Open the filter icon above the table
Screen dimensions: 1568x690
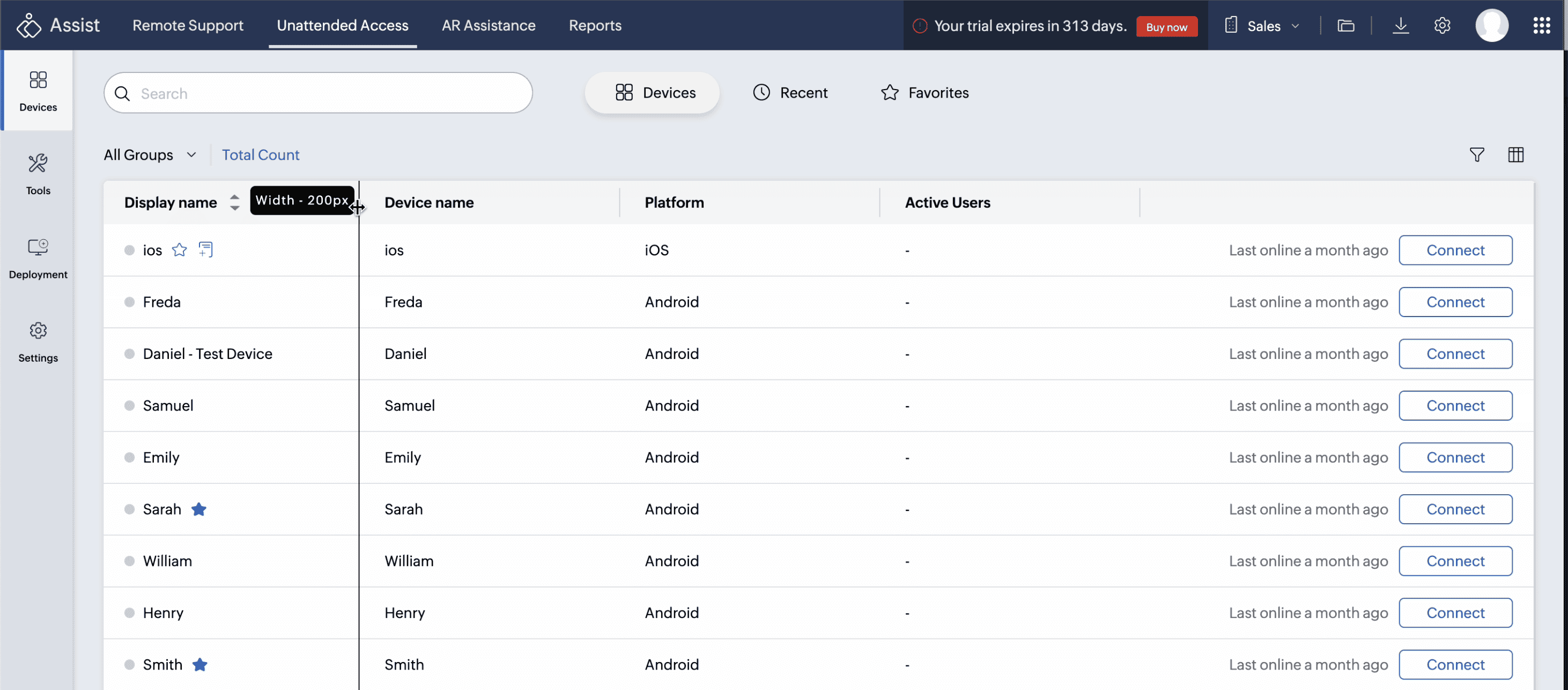(x=1476, y=155)
